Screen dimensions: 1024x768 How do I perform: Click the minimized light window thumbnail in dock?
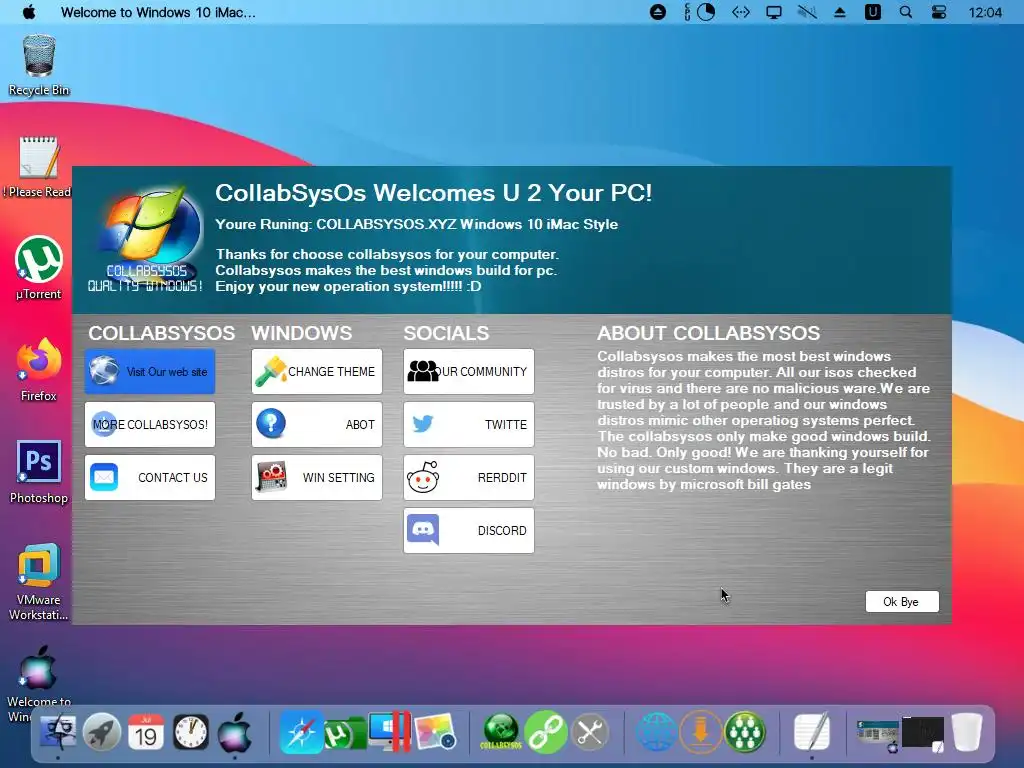pos(877,734)
